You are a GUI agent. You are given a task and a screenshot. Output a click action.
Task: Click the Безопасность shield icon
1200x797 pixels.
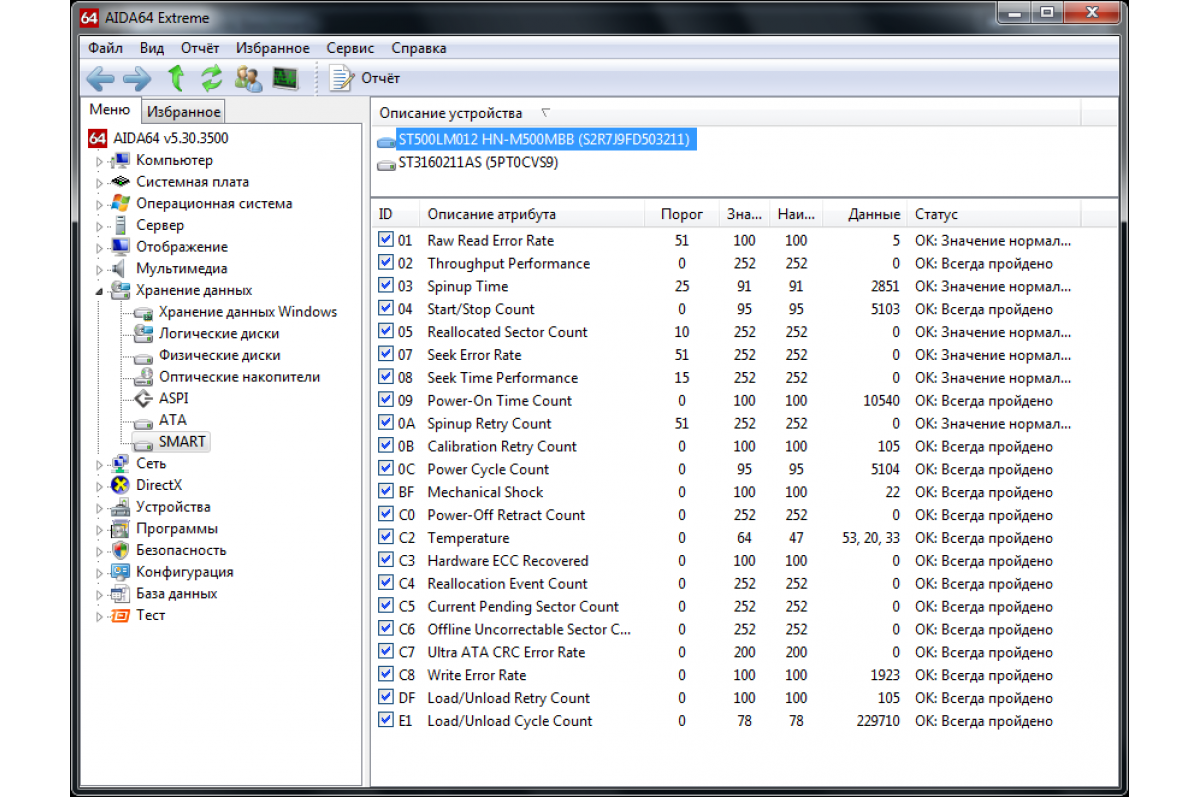click(x=121, y=550)
